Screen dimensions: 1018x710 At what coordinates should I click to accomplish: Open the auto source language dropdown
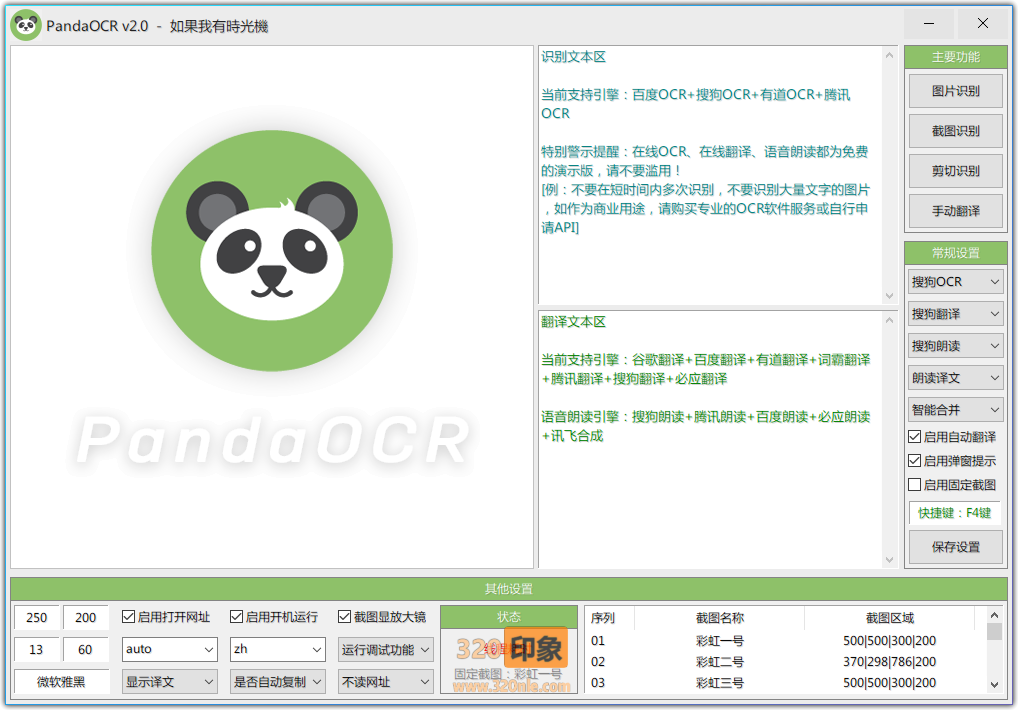coord(169,649)
